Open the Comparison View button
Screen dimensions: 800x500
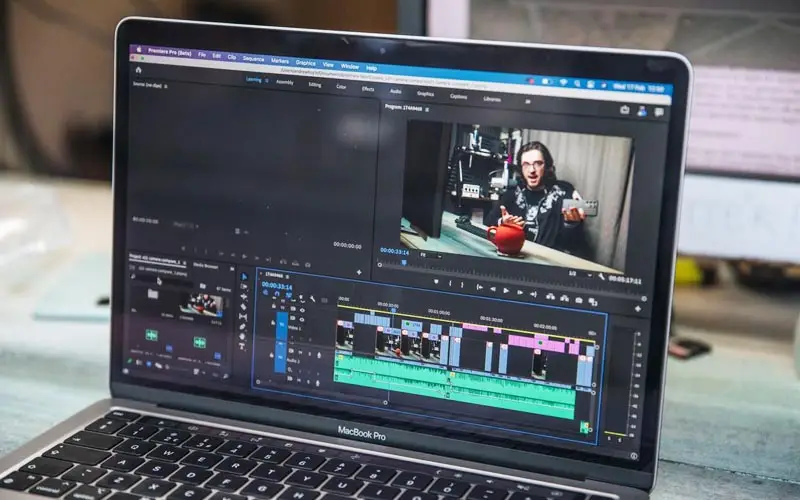pos(592,302)
